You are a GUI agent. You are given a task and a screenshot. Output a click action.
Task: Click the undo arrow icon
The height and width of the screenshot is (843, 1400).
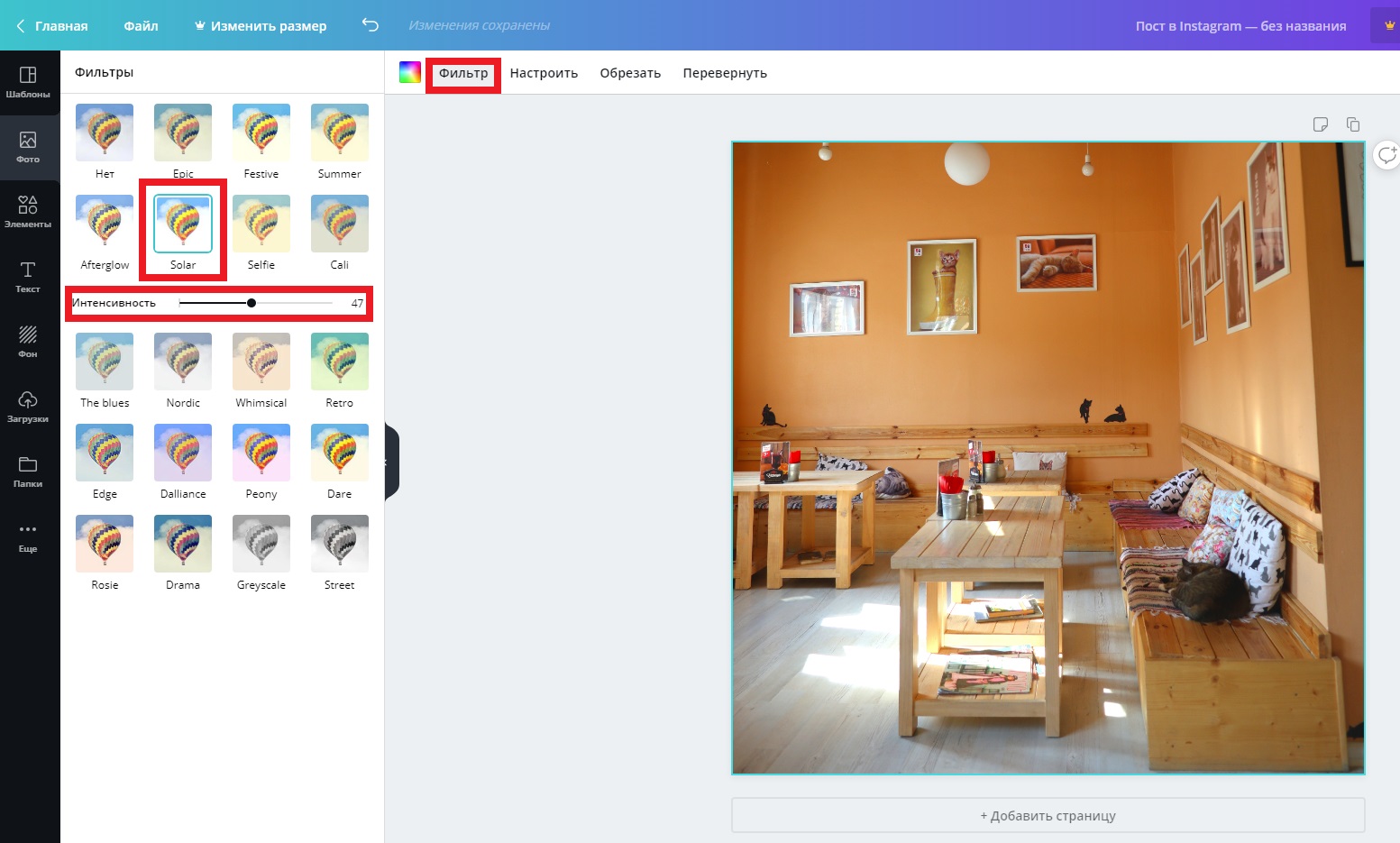coord(370,25)
